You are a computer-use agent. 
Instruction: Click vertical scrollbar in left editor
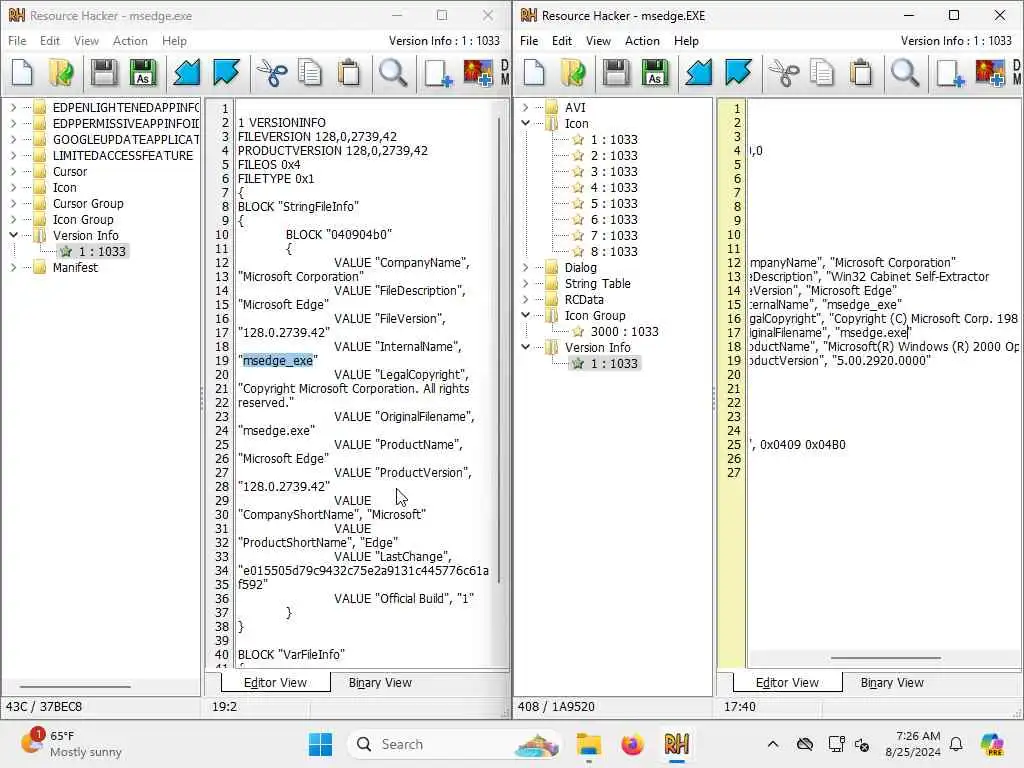click(x=500, y=349)
